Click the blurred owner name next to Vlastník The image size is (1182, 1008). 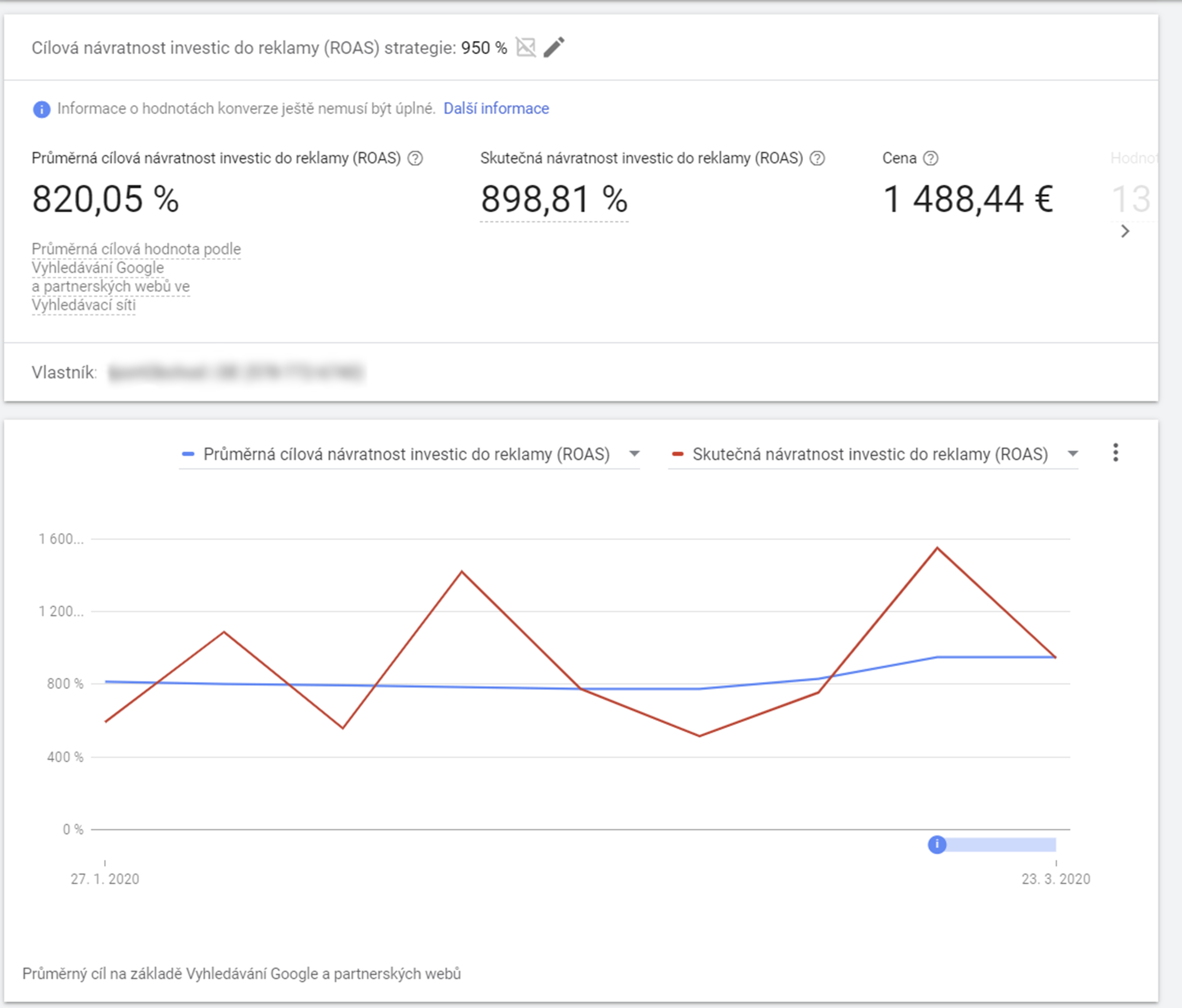pos(236,373)
